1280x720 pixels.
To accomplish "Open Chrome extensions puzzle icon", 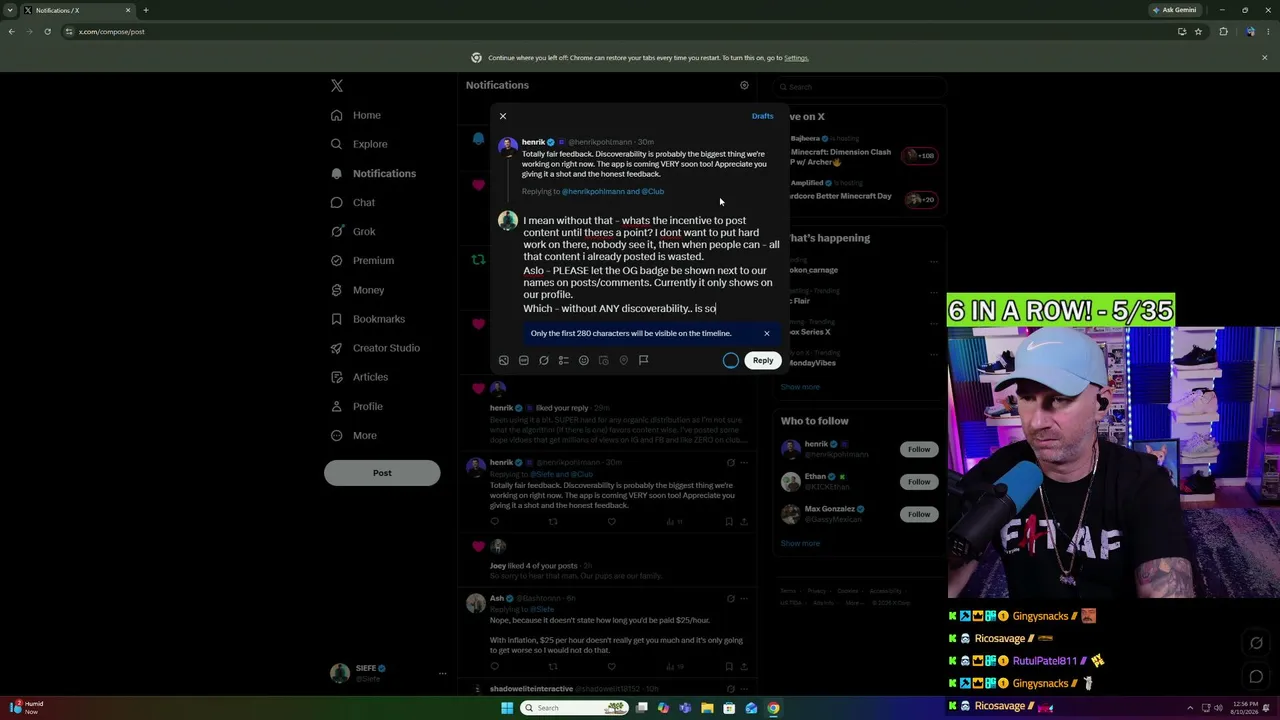I will click(x=1223, y=31).
